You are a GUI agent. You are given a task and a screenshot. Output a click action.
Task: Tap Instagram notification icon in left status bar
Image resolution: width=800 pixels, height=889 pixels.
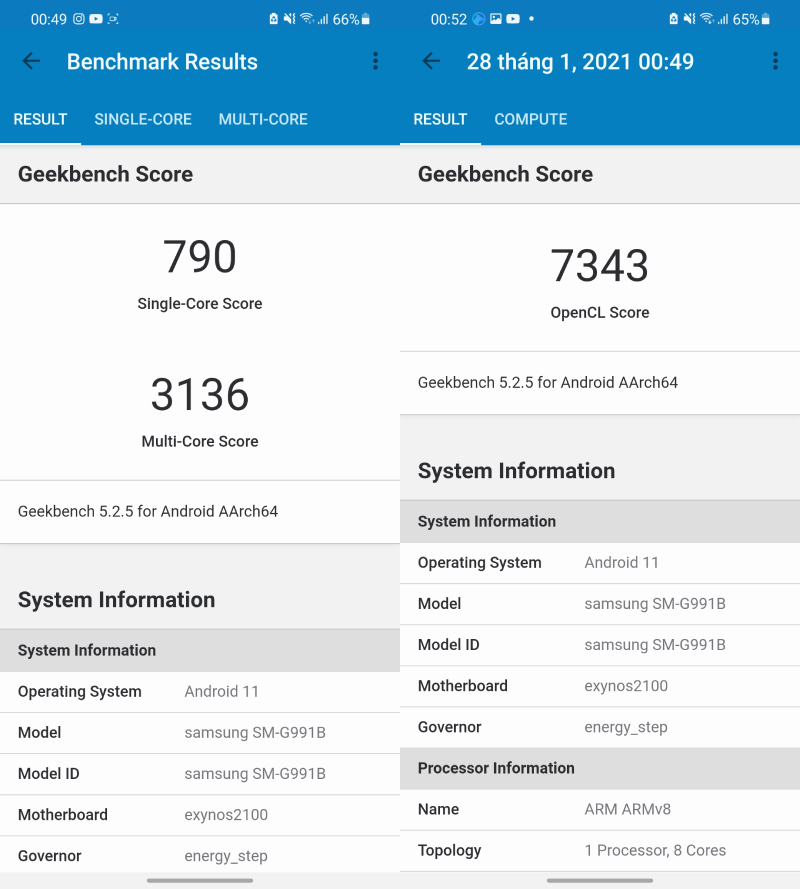tap(79, 19)
